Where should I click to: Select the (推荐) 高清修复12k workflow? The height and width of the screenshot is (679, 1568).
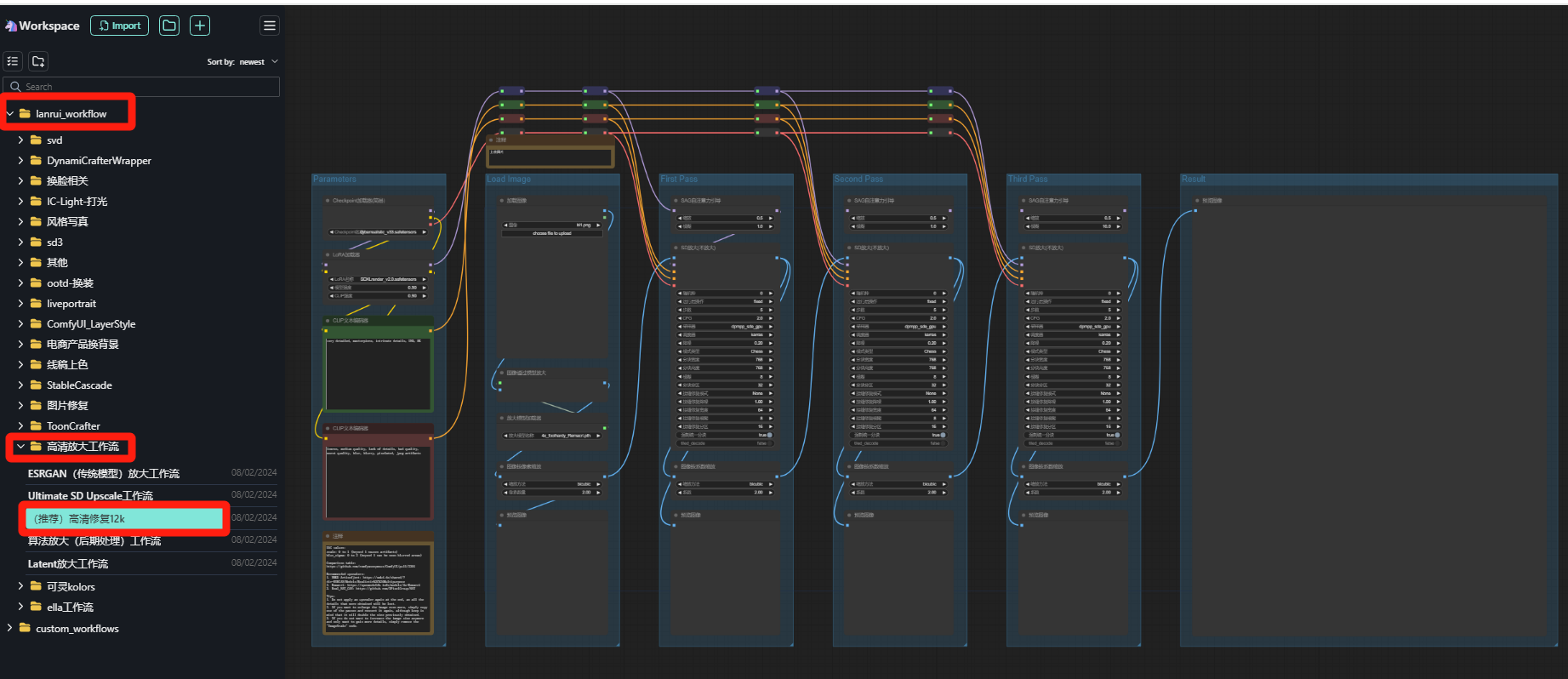click(124, 518)
